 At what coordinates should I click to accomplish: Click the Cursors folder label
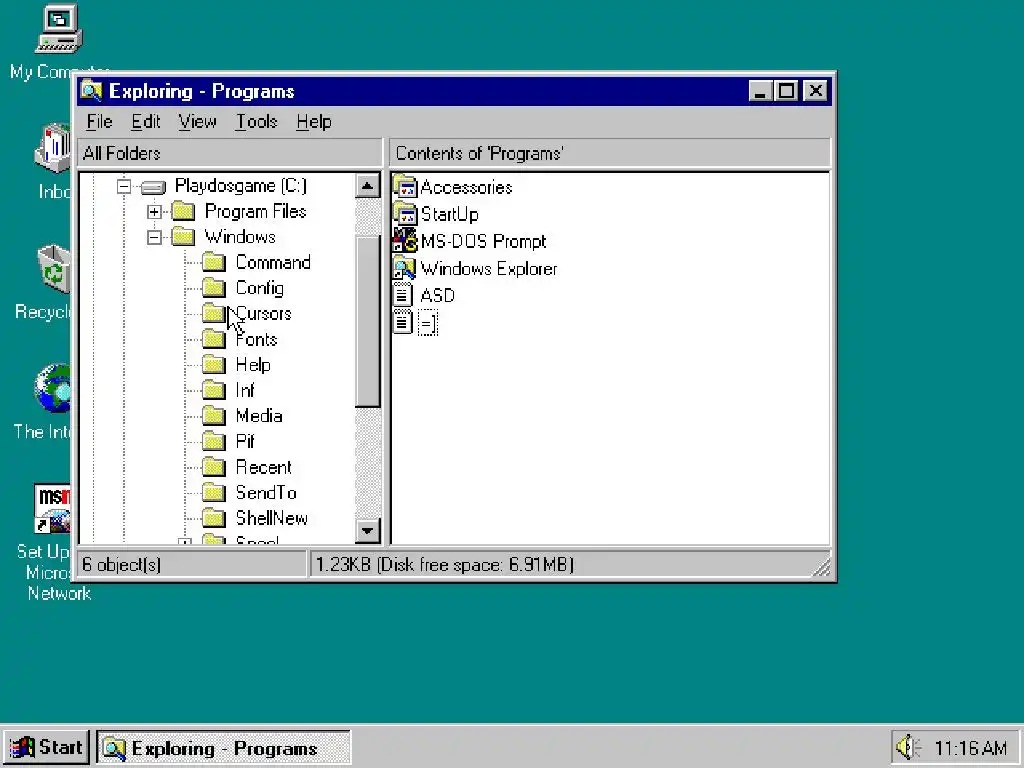(263, 313)
